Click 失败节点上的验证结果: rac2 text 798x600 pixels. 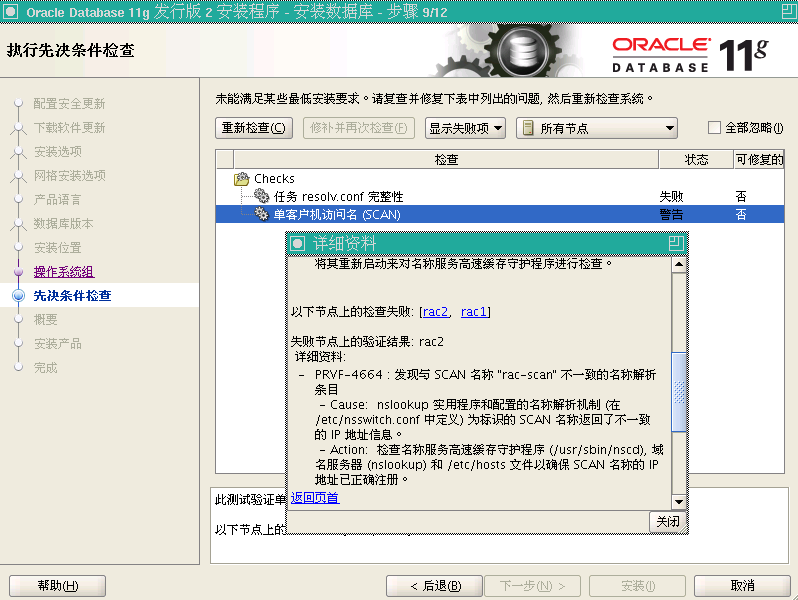coord(367,341)
